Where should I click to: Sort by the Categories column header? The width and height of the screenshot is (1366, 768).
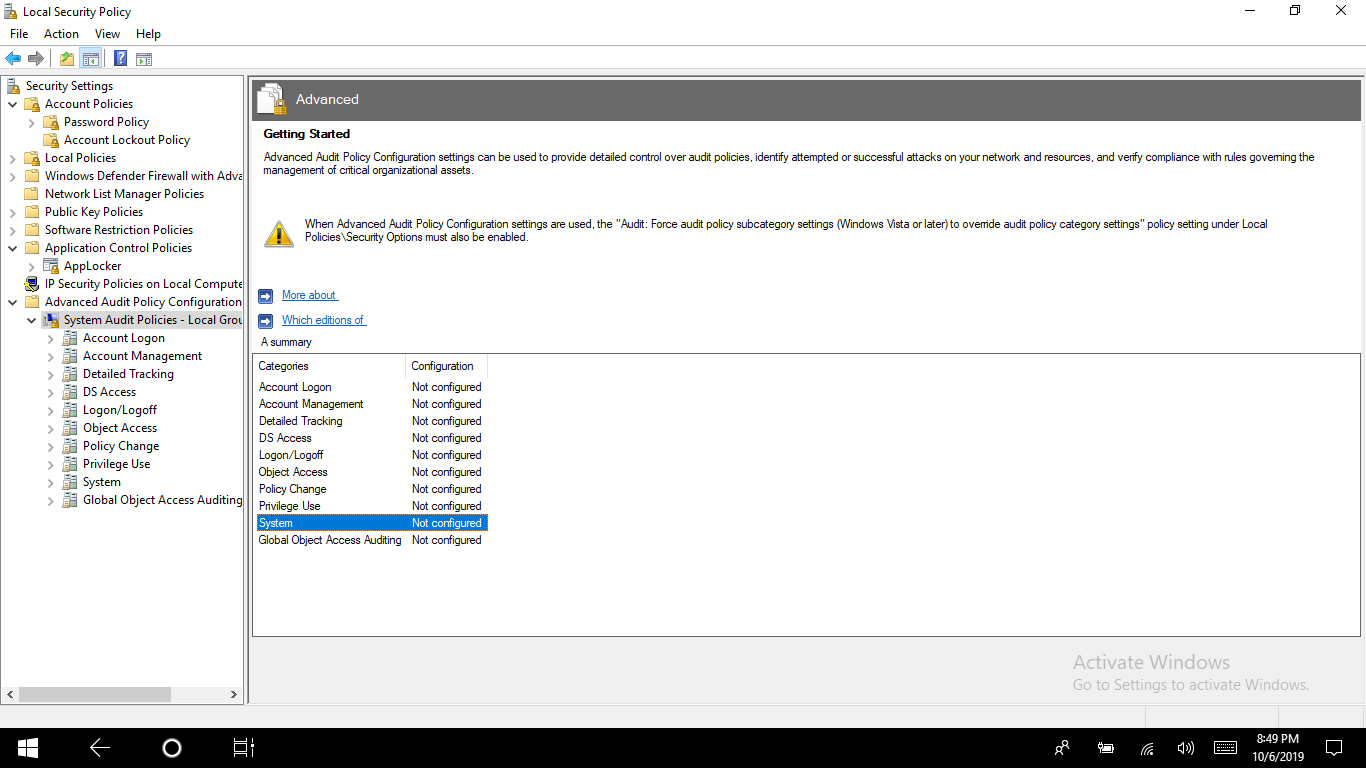pyautogui.click(x=329, y=366)
